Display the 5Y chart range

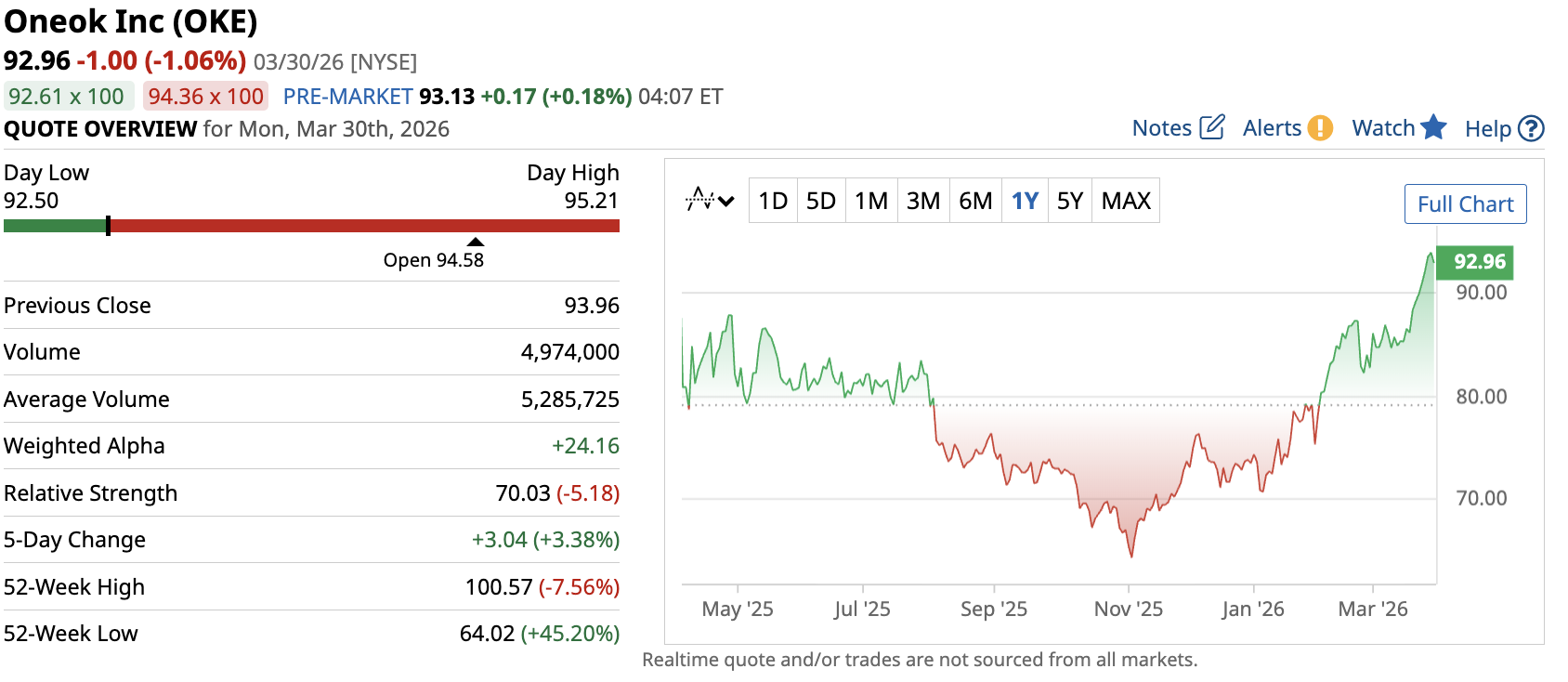tap(1070, 201)
